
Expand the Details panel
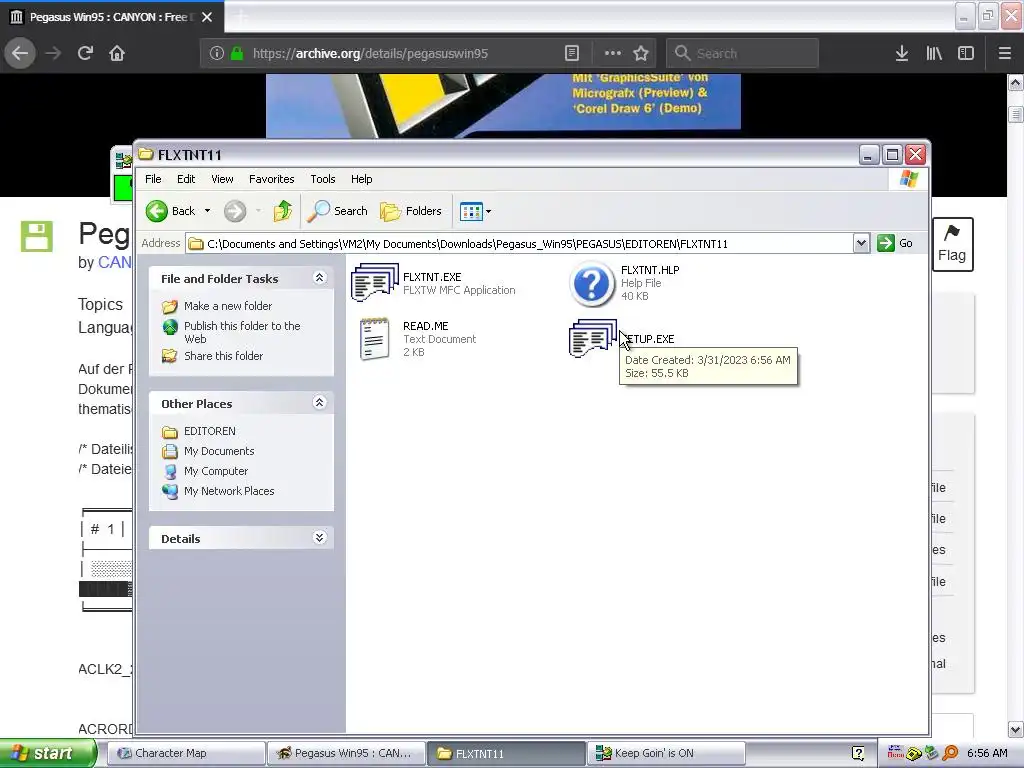tap(319, 537)
